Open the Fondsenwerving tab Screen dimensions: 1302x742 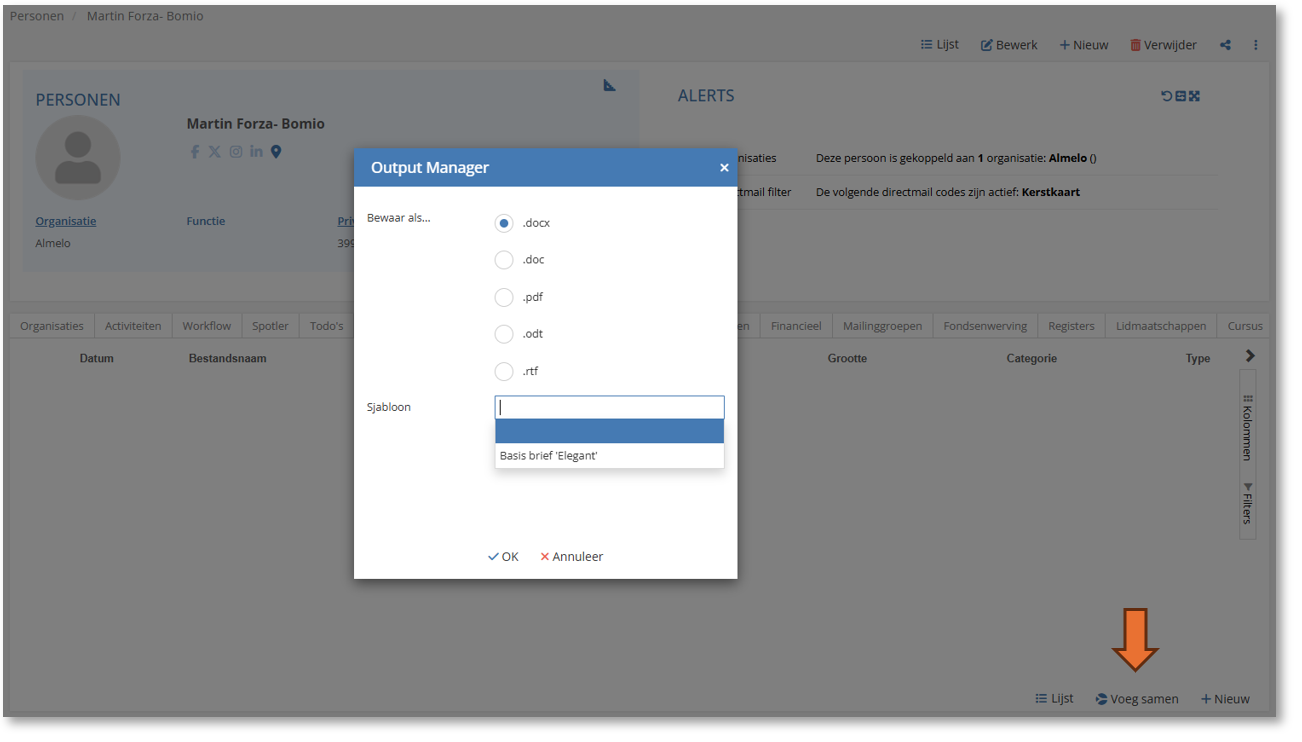coord(985,326)
